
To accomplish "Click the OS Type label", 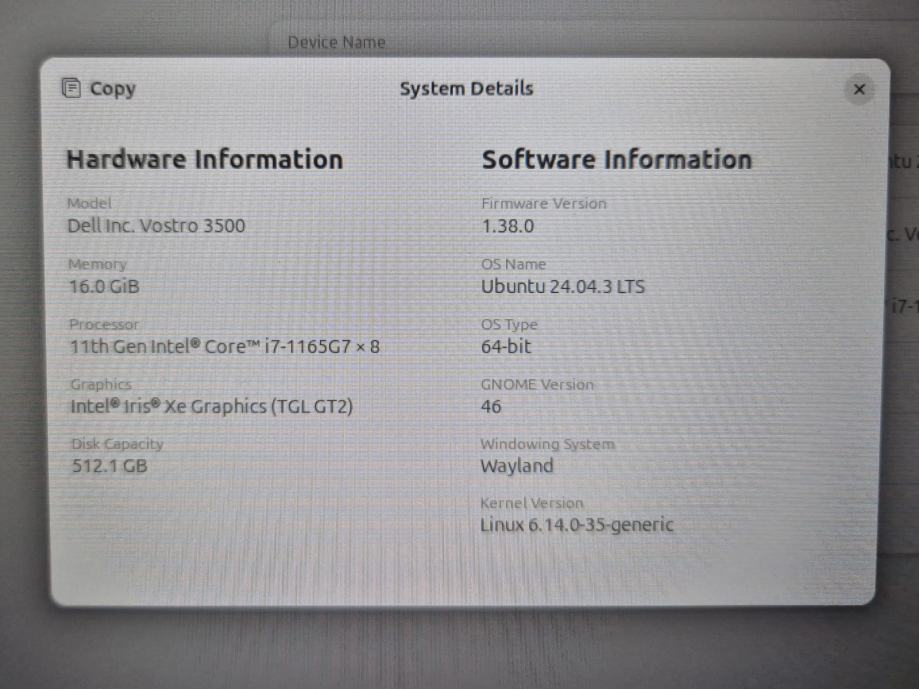I will click(x=509, y=324).
